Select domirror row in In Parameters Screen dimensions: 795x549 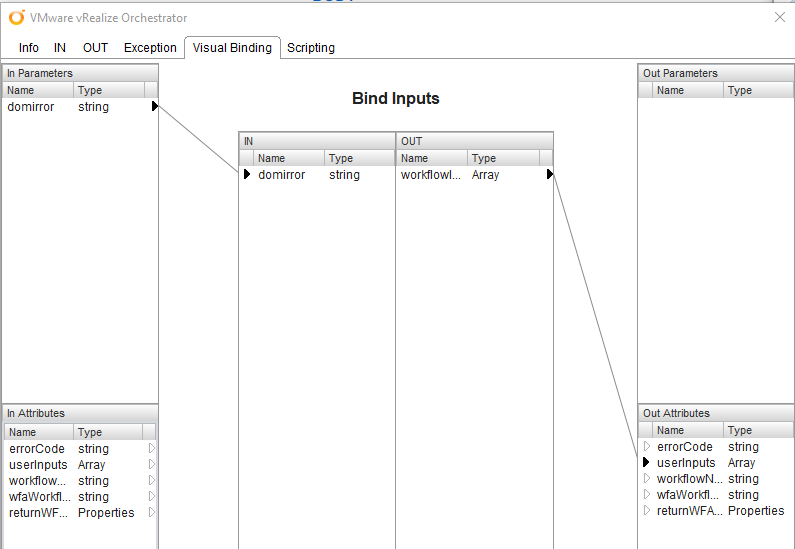pyautogui.click(x=60, y=107)
